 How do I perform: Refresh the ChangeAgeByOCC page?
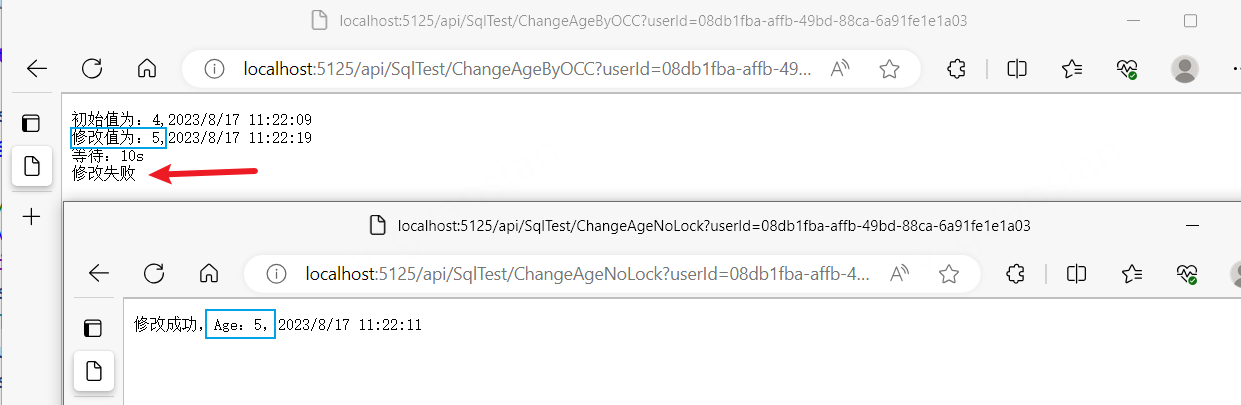click(92, 69)
